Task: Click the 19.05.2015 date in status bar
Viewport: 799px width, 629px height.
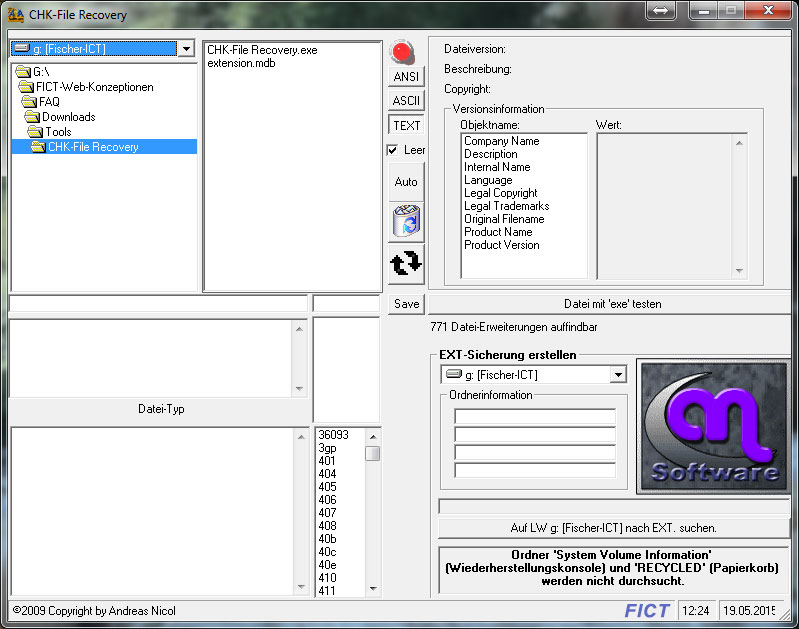Action: (x=749, y=611)
